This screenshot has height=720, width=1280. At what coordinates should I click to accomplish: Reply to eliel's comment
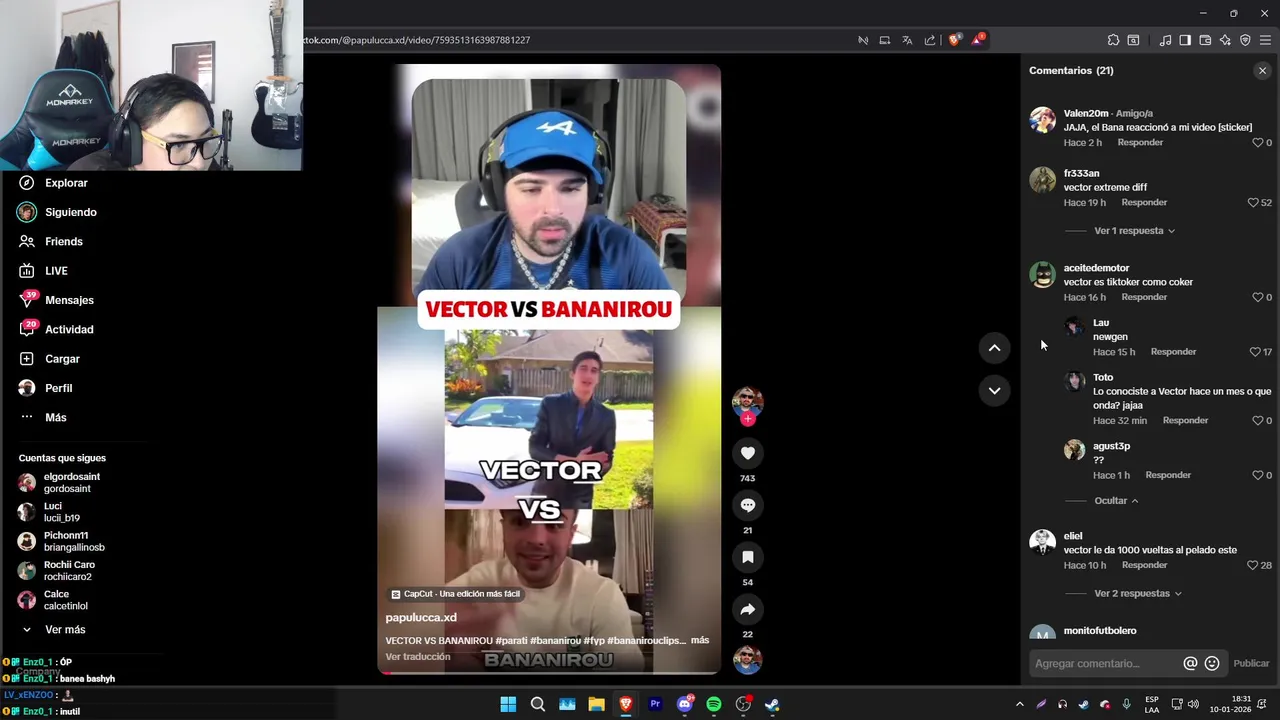tap(1144, 565)
